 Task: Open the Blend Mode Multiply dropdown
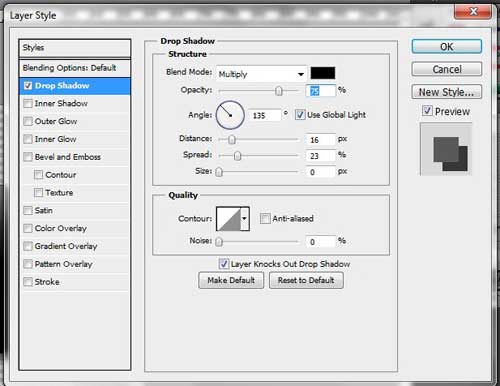[x=261, y=74]
